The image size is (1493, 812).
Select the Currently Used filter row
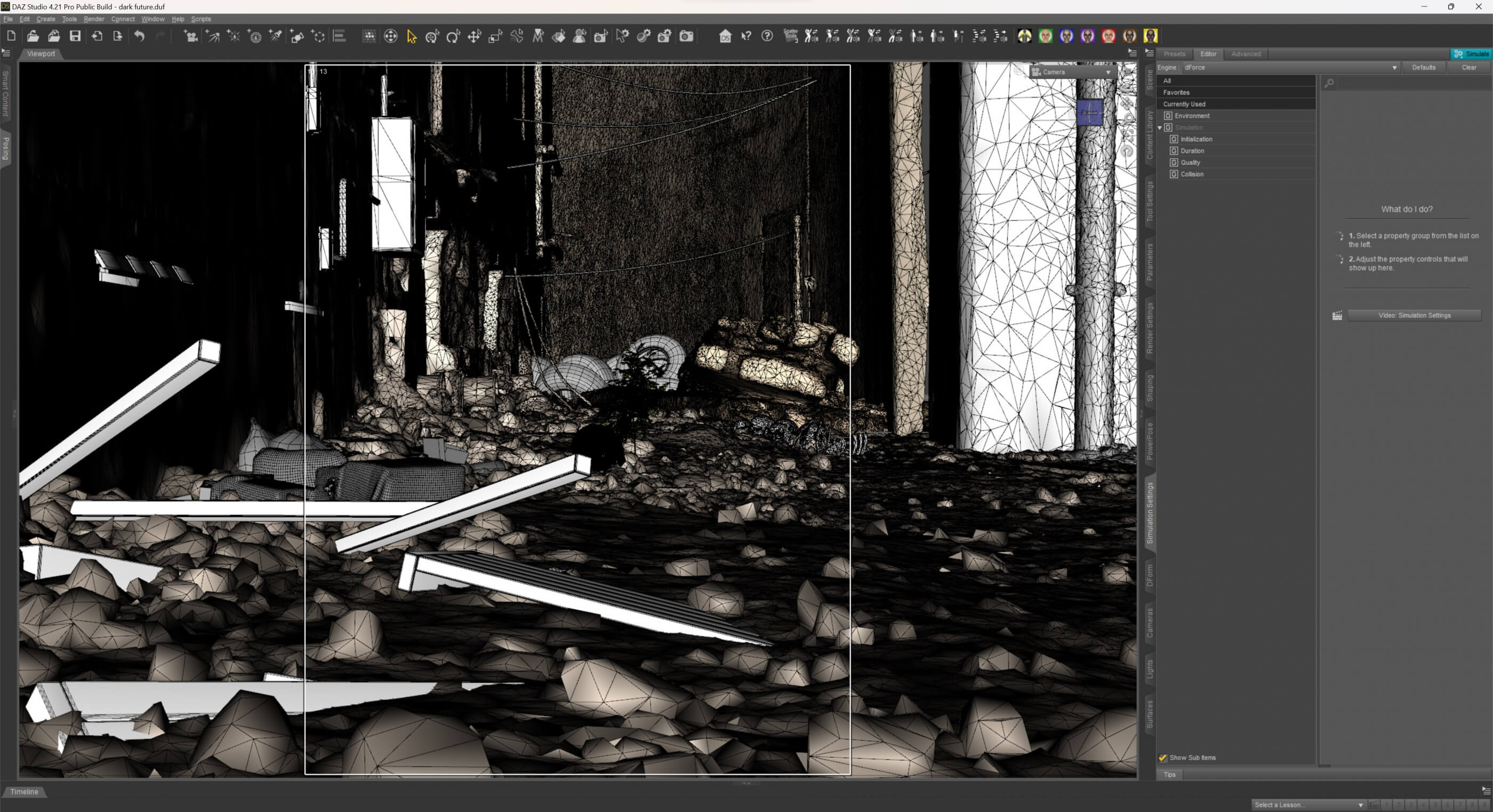click(1235, 104)
